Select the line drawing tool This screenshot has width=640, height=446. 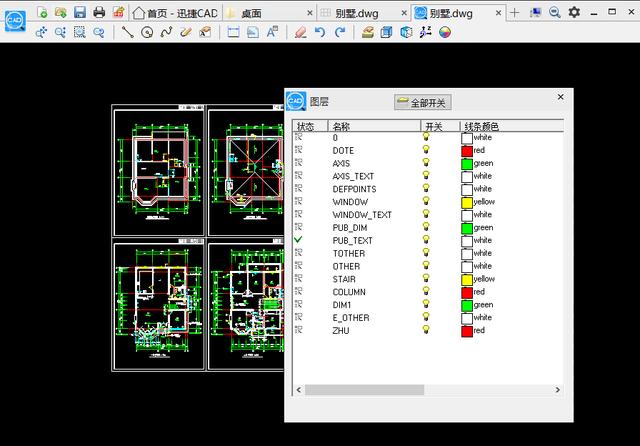click(128, 32)
